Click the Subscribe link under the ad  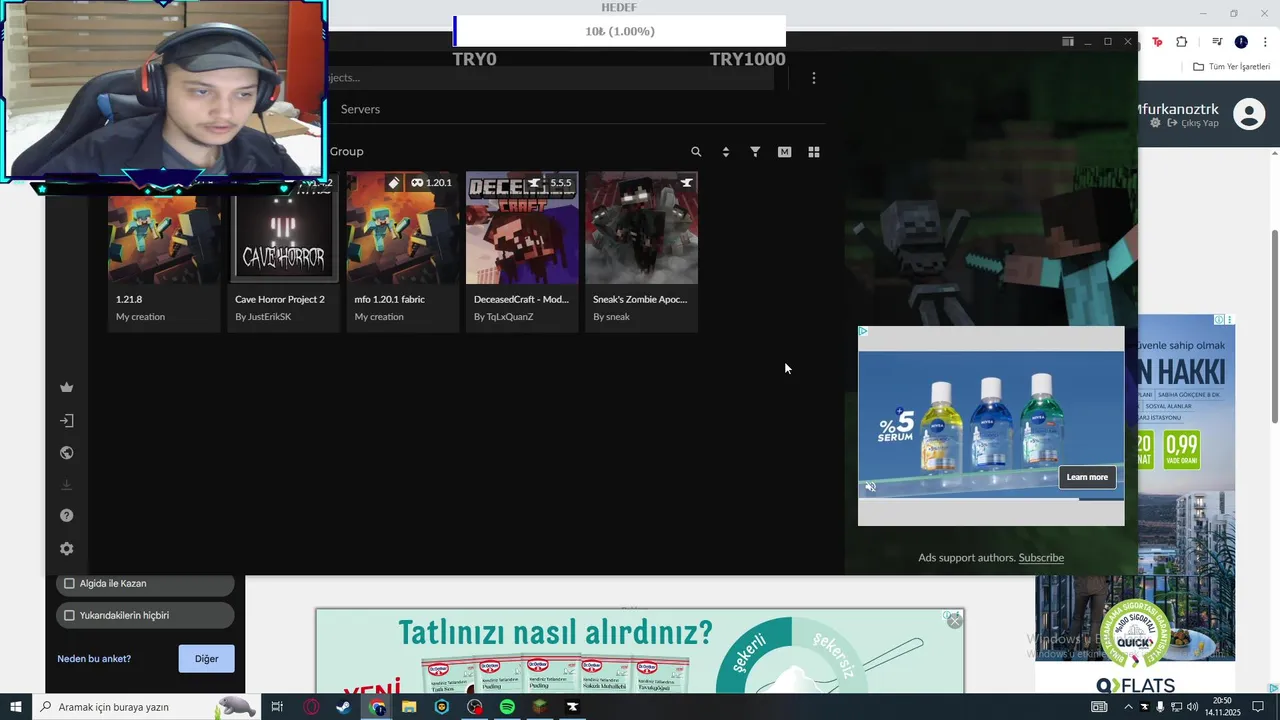[x=1041, y=557]
